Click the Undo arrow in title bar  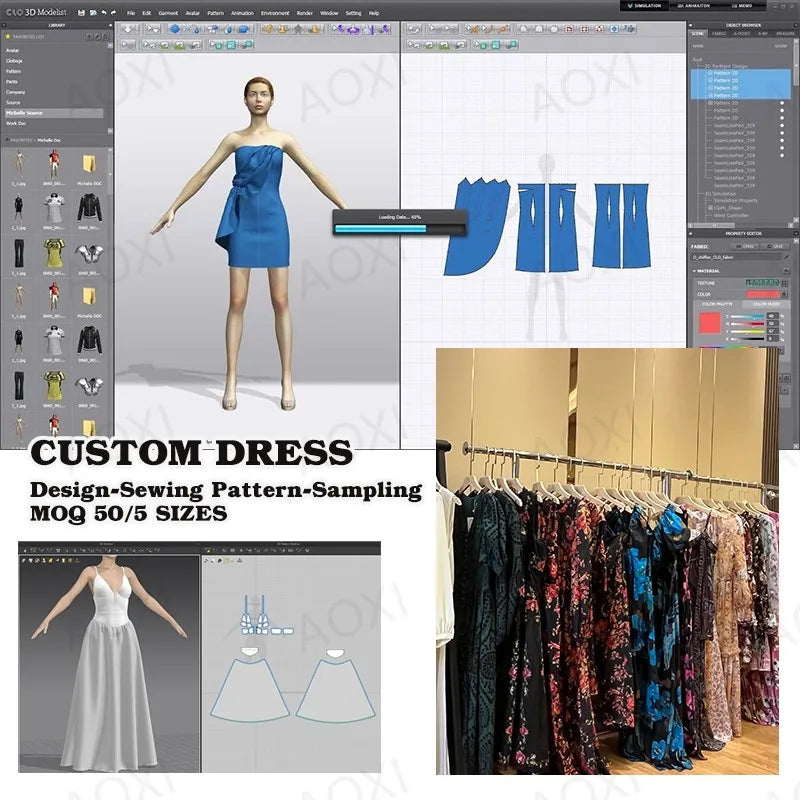(104, 13)
